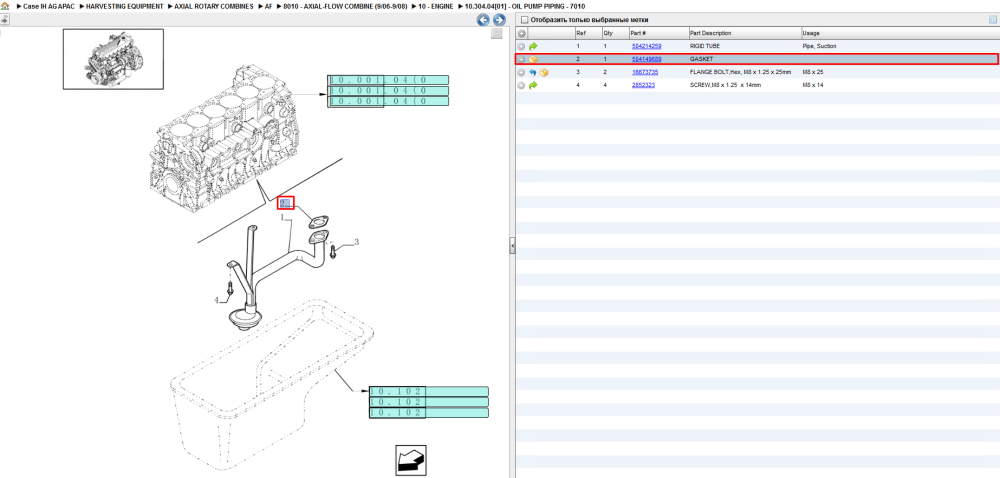Open Case IH AG APAC breadcrumb
The image size is (1000, 478).
click(x=48, y=6)
